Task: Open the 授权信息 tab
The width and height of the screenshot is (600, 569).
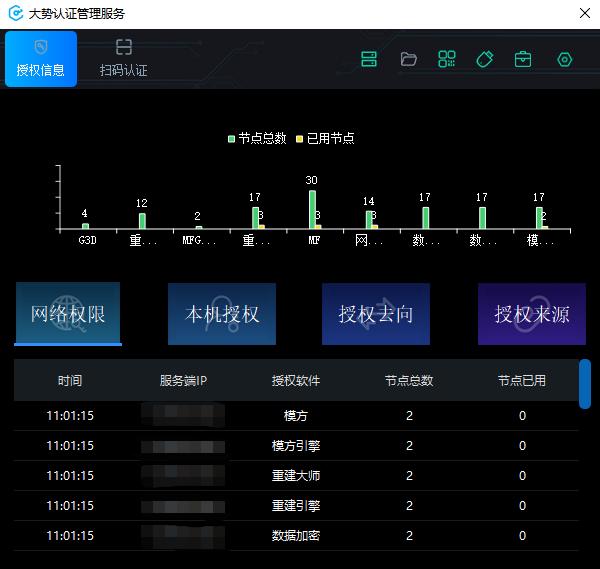Action: pyautogui.click(x=41, y=59)
